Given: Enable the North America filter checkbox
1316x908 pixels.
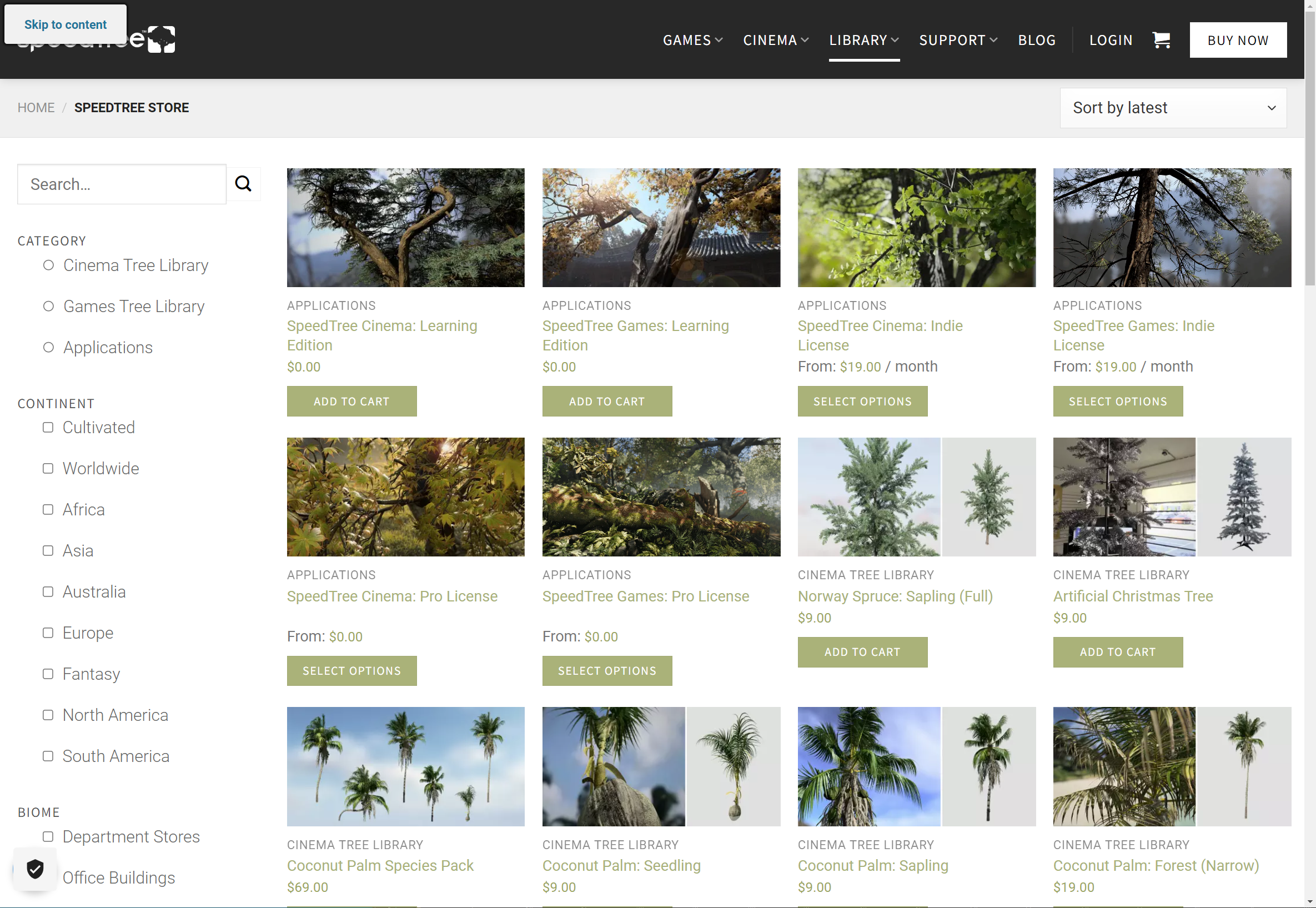Looking at the screenshot, I should 48,715.
